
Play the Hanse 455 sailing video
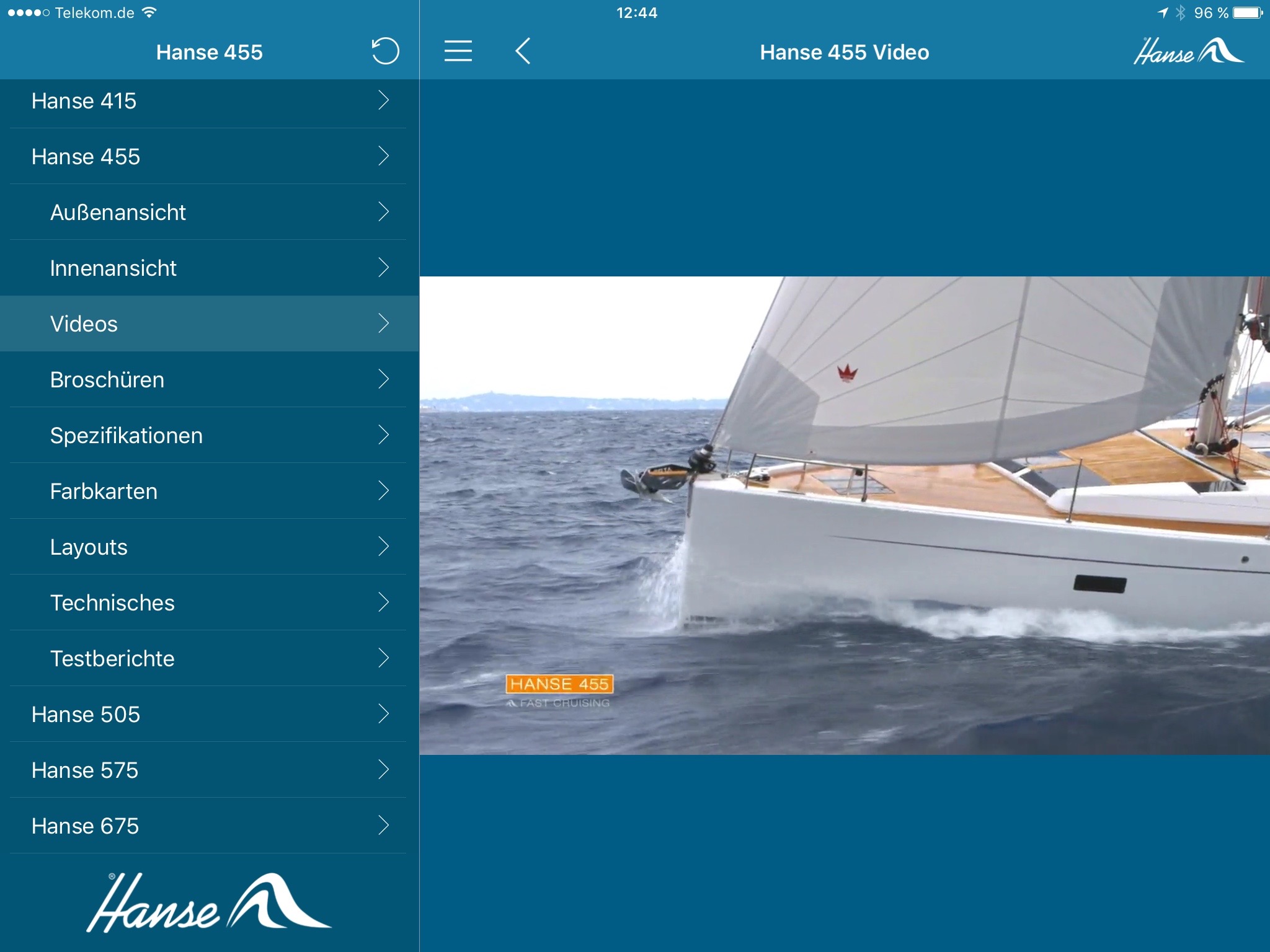(x=845, y=515)
